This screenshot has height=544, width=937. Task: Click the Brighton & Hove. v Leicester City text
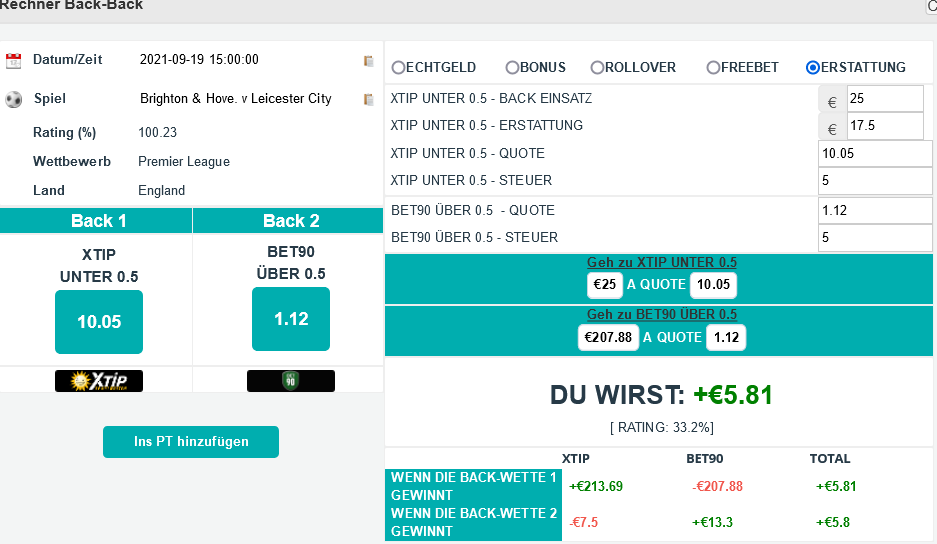[235, 99]
